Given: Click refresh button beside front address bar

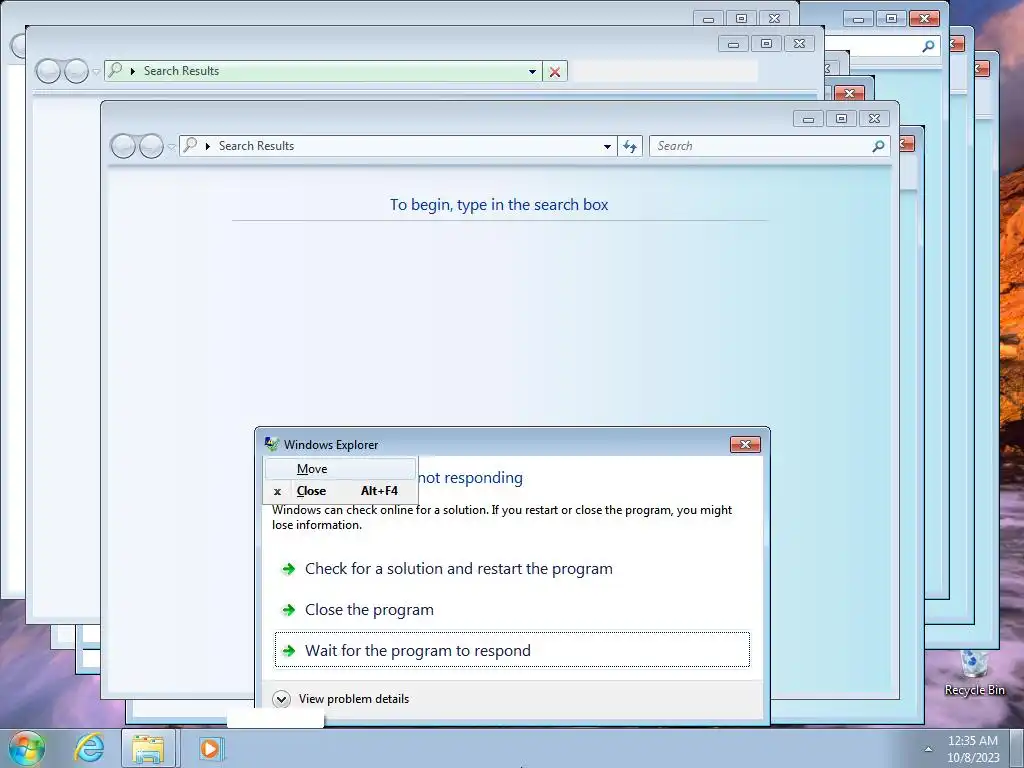Looking at the screenshot, I should point(630,146).
